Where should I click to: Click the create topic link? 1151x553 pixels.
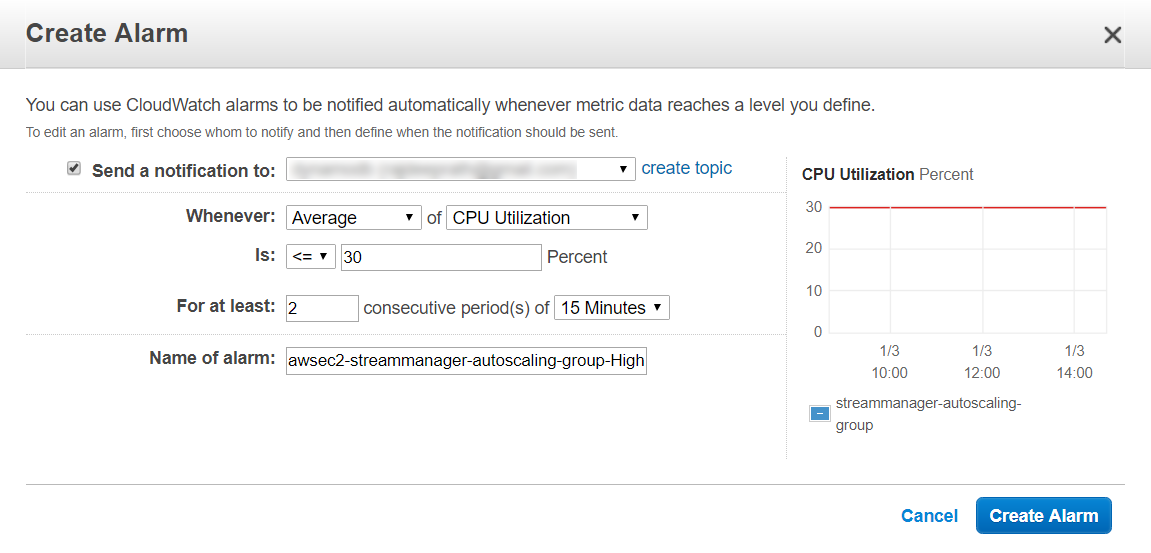point(686,168)
